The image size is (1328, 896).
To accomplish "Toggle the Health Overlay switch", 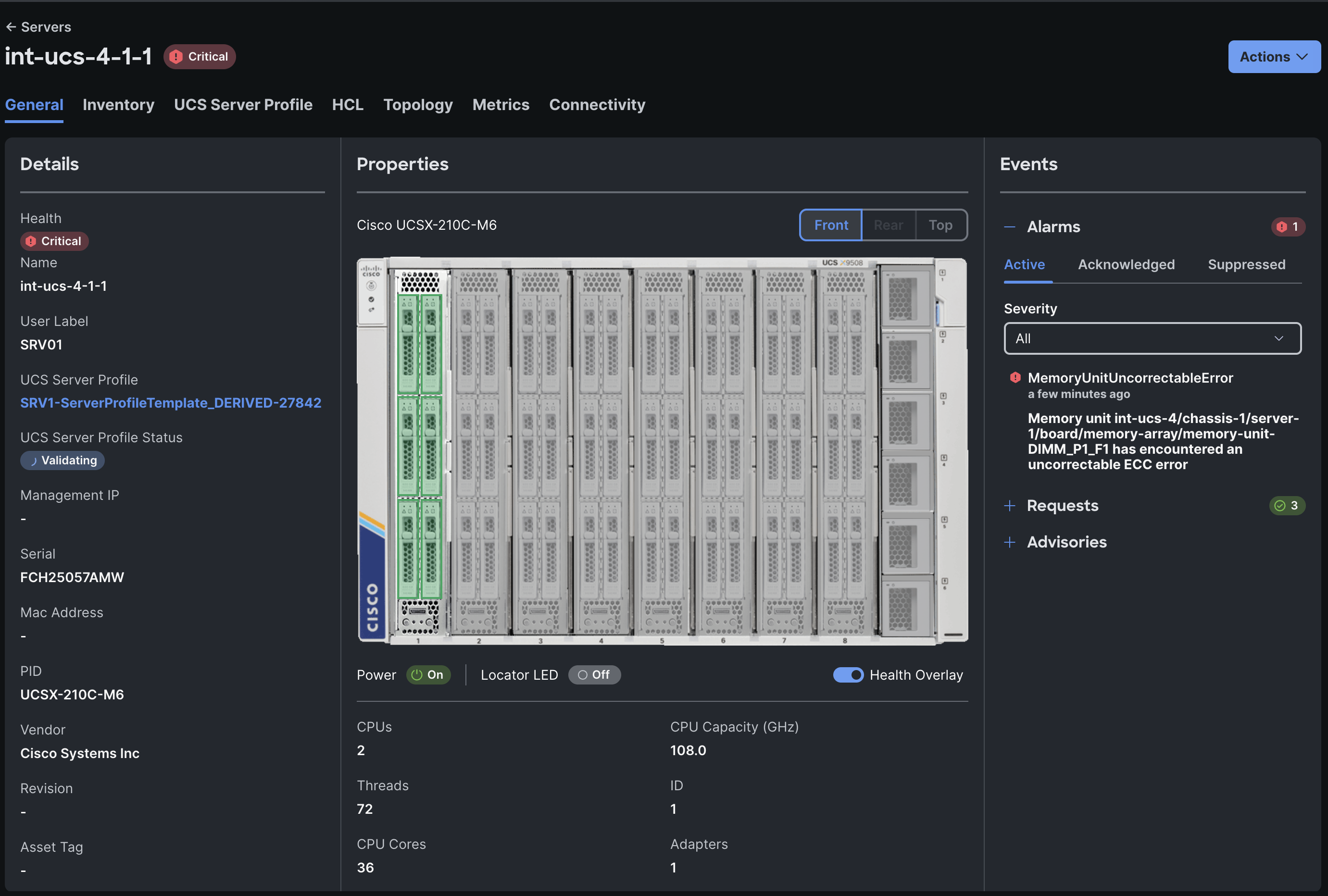I will tap(848, 675).
